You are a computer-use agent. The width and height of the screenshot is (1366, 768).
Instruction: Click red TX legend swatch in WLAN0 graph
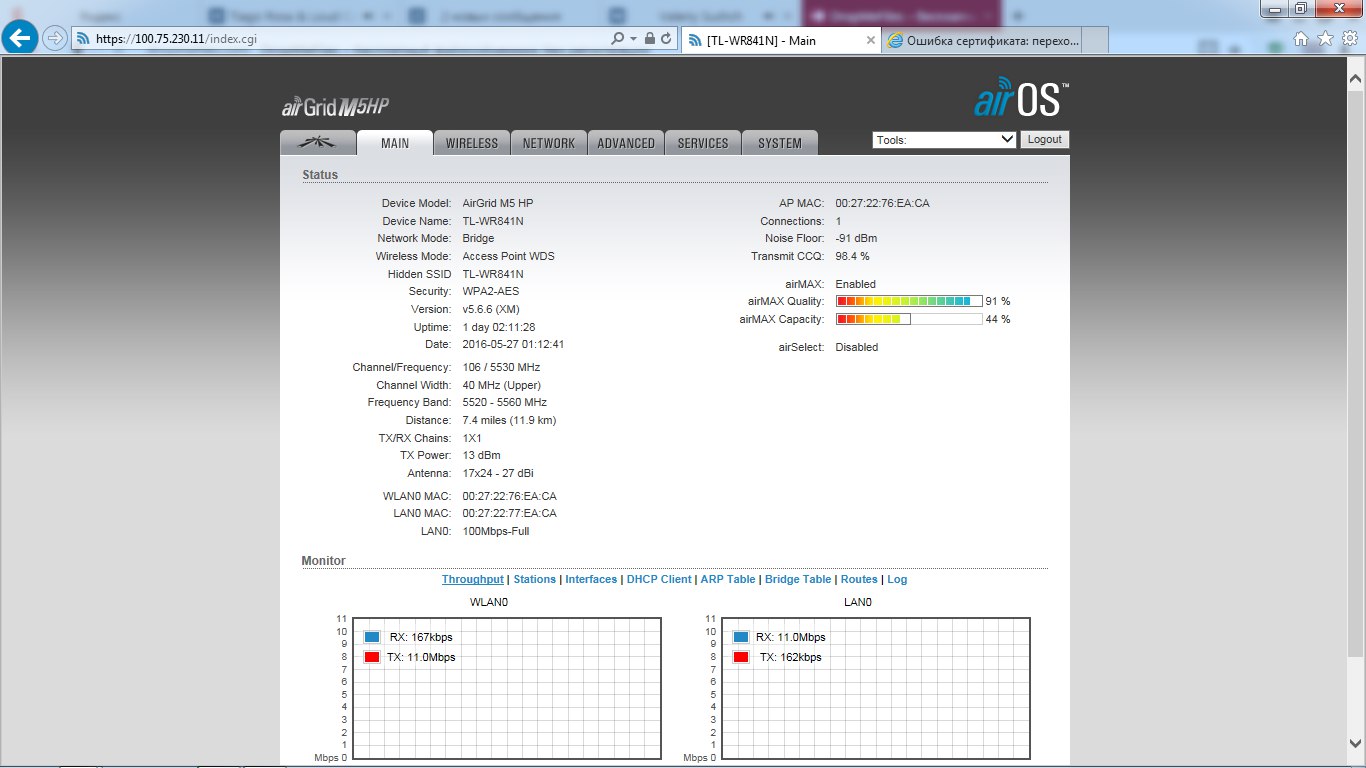coord(372,657)
